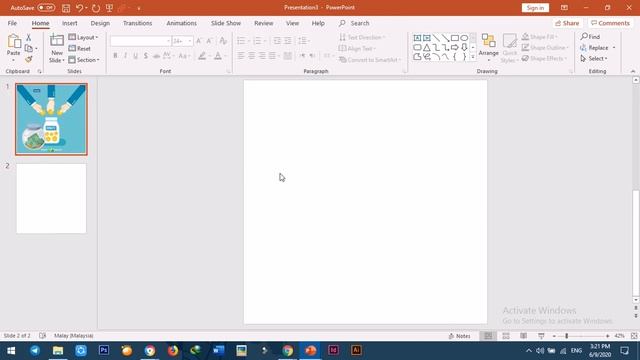This screenshot has width=640, height=360.
Task: Switch to the Design tab
Action: point(100,23)
